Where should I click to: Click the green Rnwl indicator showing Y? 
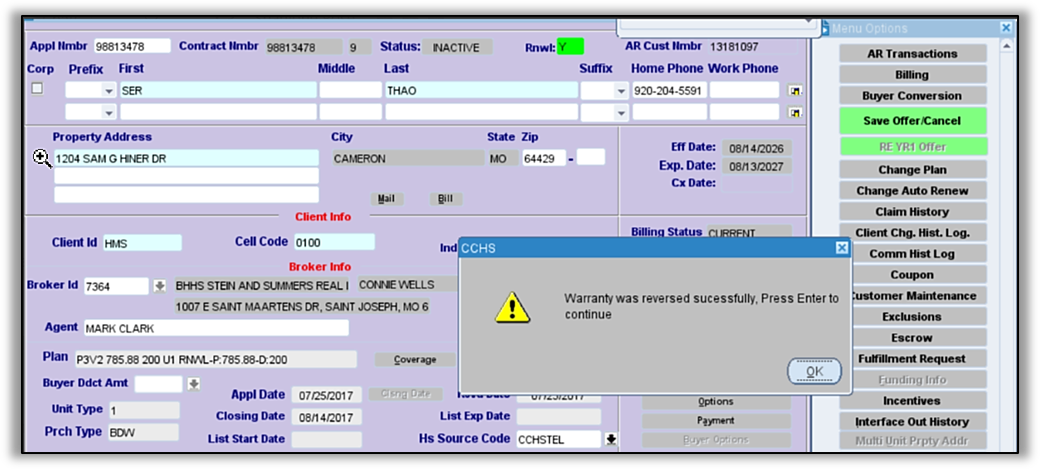point(570,46)
